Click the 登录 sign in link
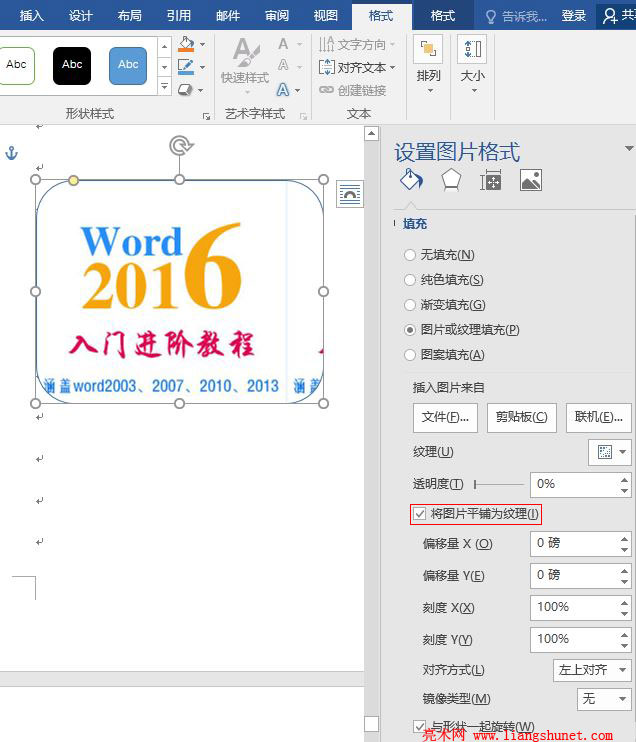The width and height of the screenshot is (636, 742). pos(574,16)
